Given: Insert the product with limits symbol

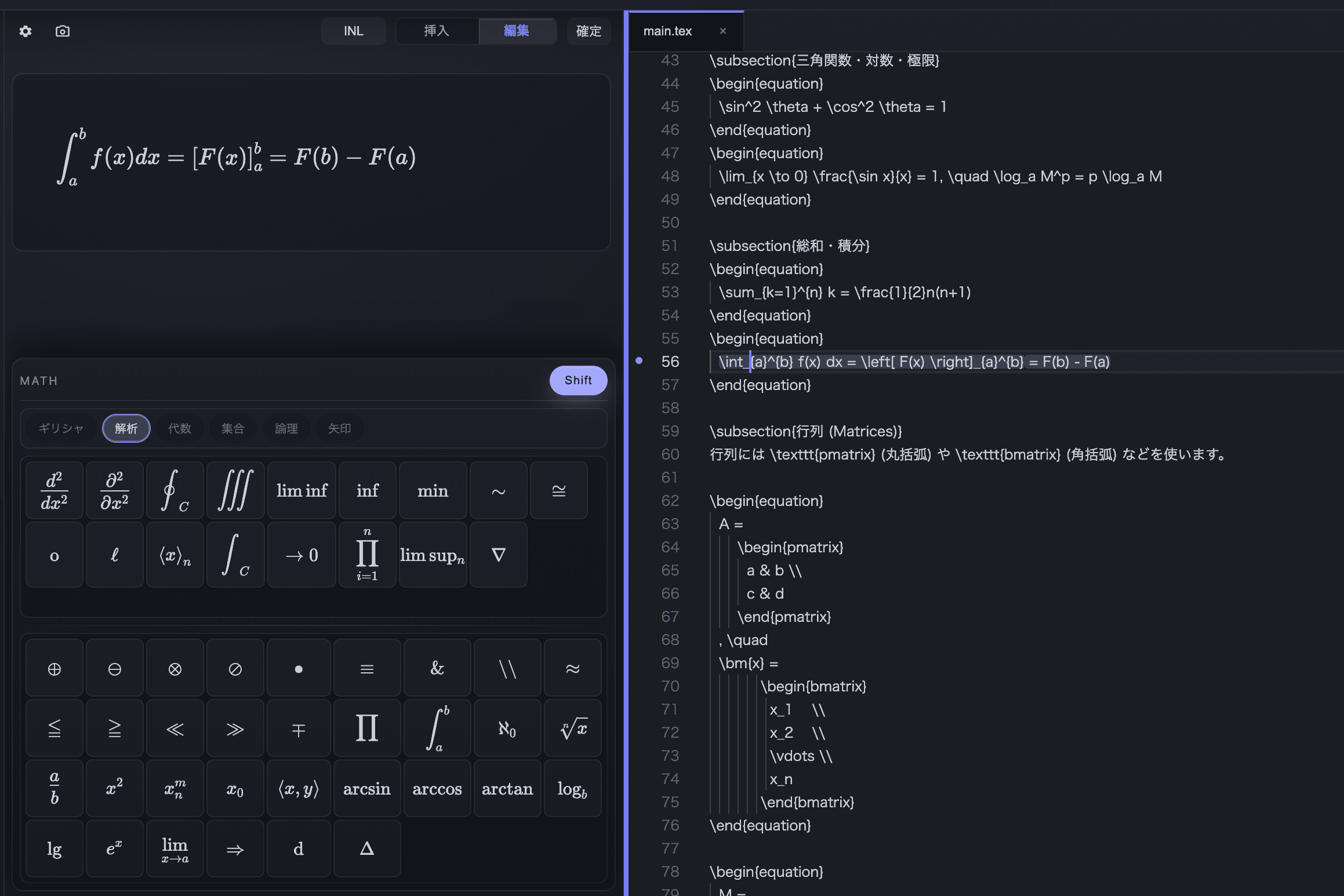Looking at the screenshot, I should pos(367,555).
